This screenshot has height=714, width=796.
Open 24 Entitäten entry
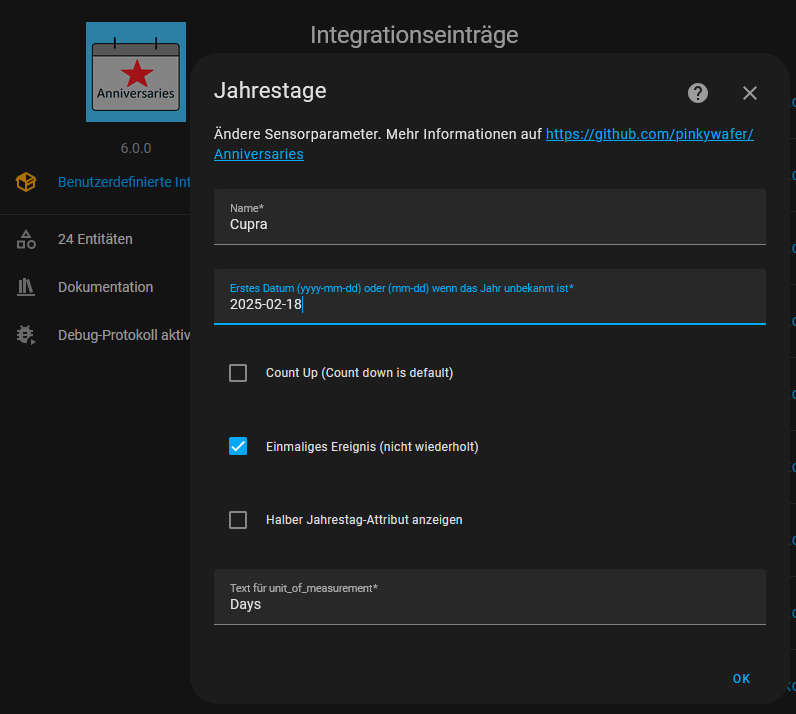pyautogui.click(x=95, y=239)
